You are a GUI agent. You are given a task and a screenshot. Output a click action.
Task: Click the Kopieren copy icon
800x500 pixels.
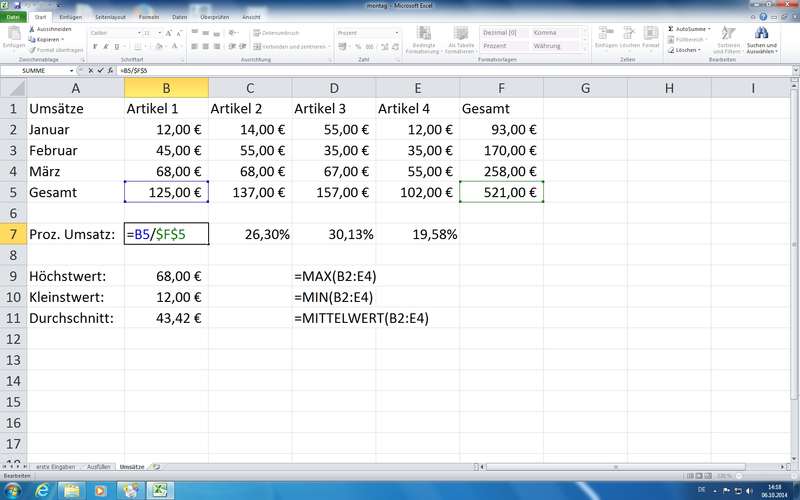(x=32, y=39)
